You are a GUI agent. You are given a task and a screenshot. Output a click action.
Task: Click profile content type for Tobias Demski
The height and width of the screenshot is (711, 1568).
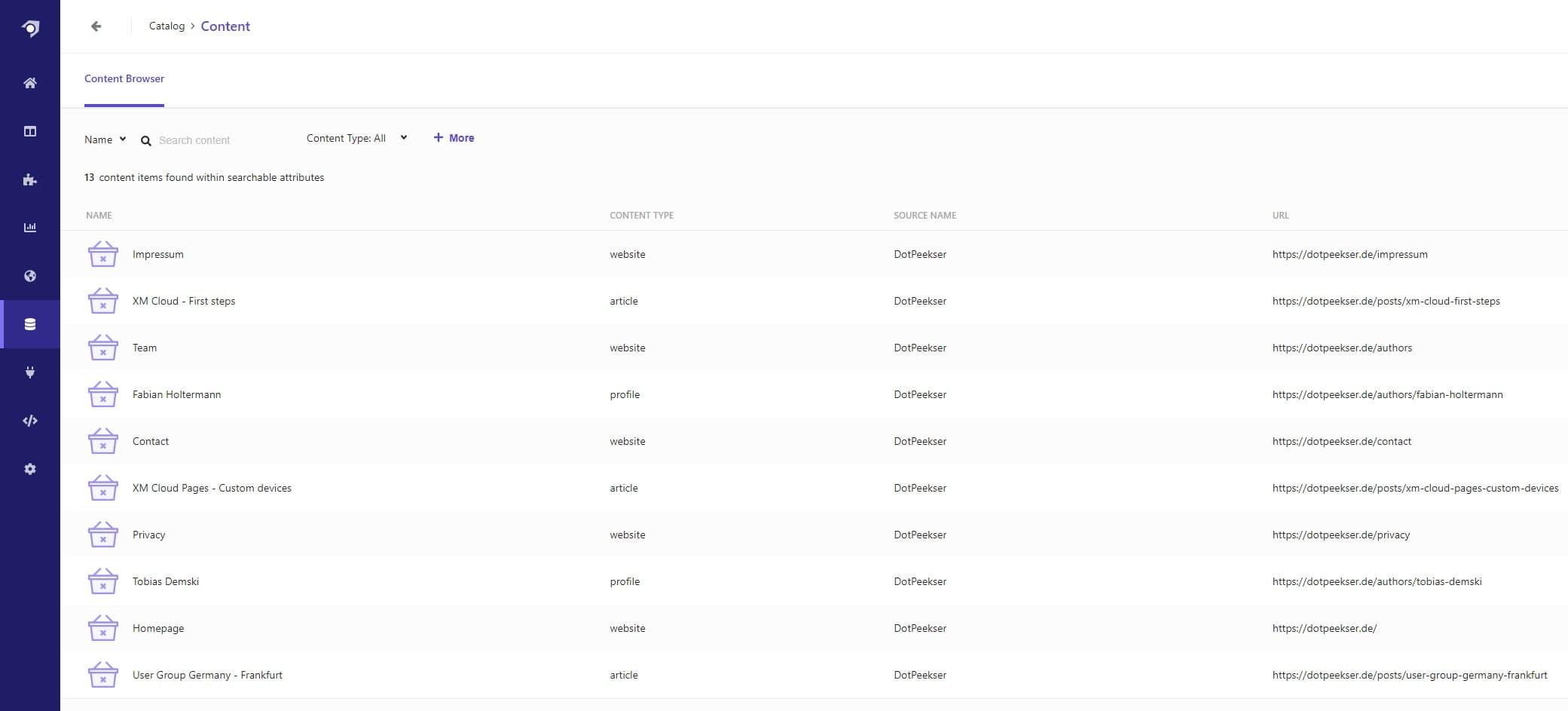point(625,581)
